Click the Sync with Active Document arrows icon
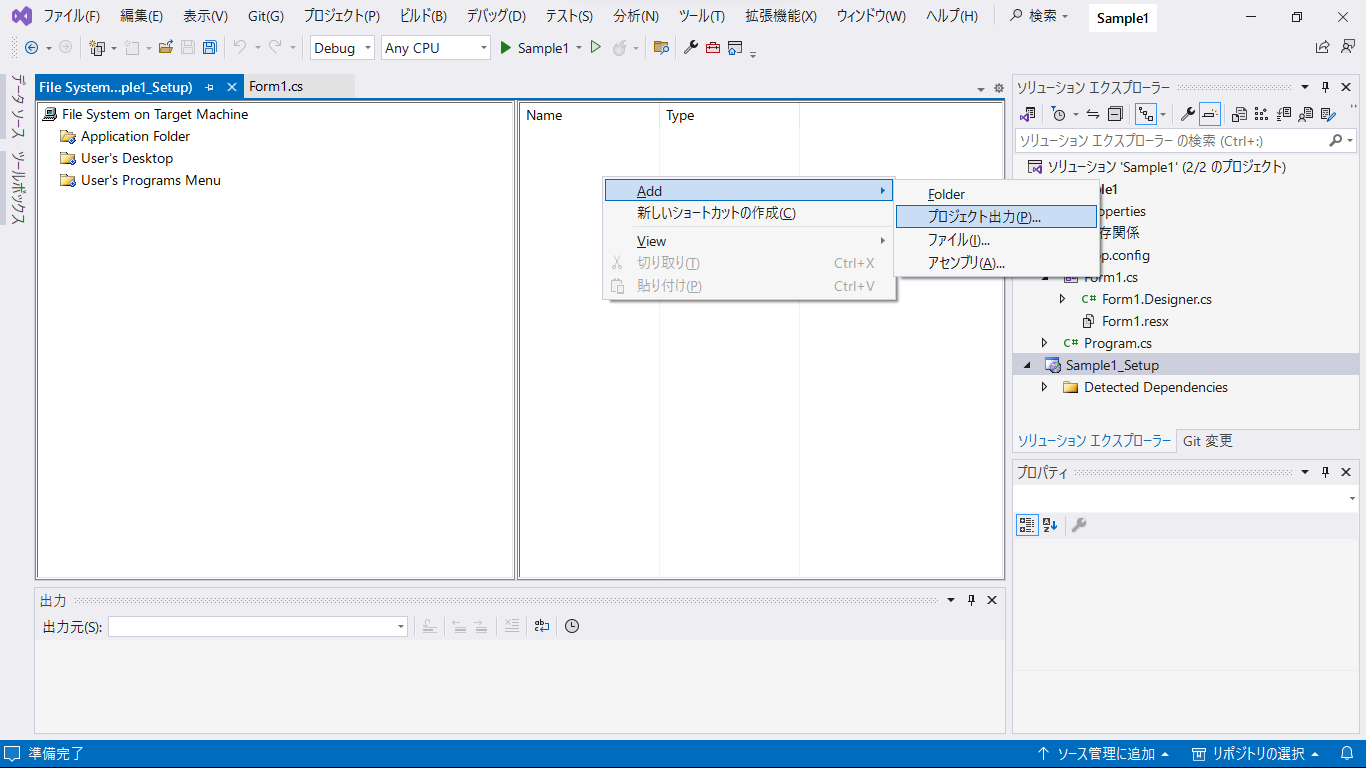Image resolution: width=1366 pixels, height=768 pixels. pos(1093,114)
